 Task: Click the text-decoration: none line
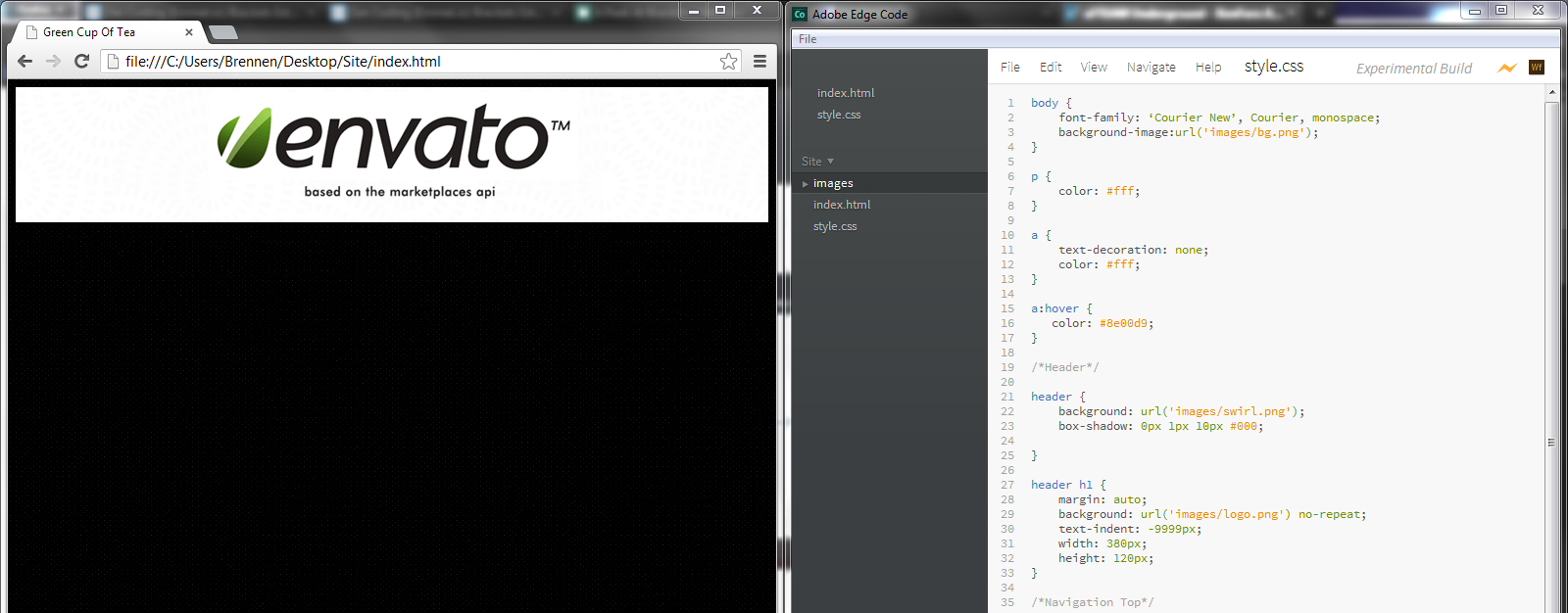1133,250
